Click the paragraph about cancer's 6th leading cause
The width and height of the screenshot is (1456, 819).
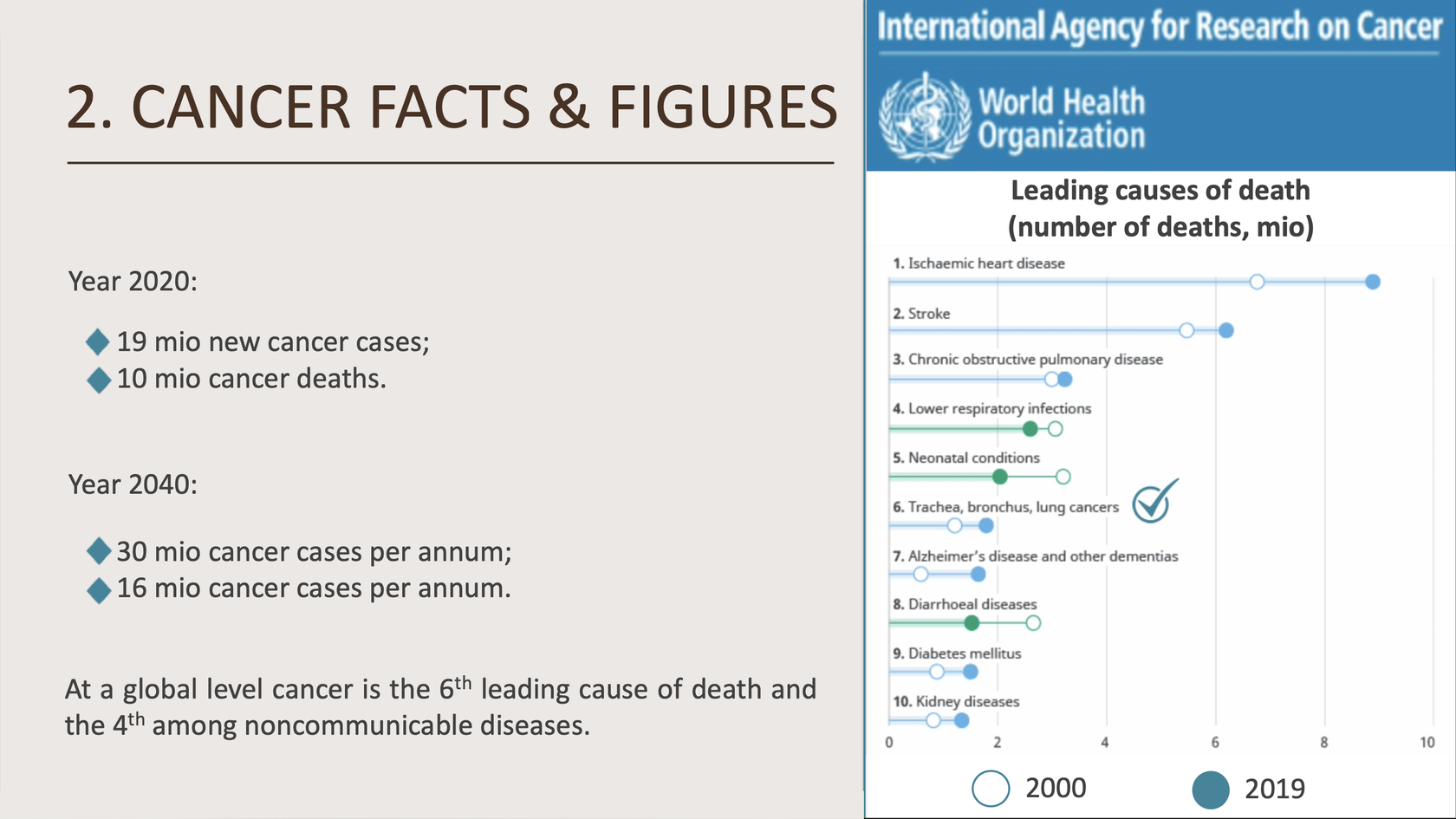pyautogui.click(x=440, y=706)
